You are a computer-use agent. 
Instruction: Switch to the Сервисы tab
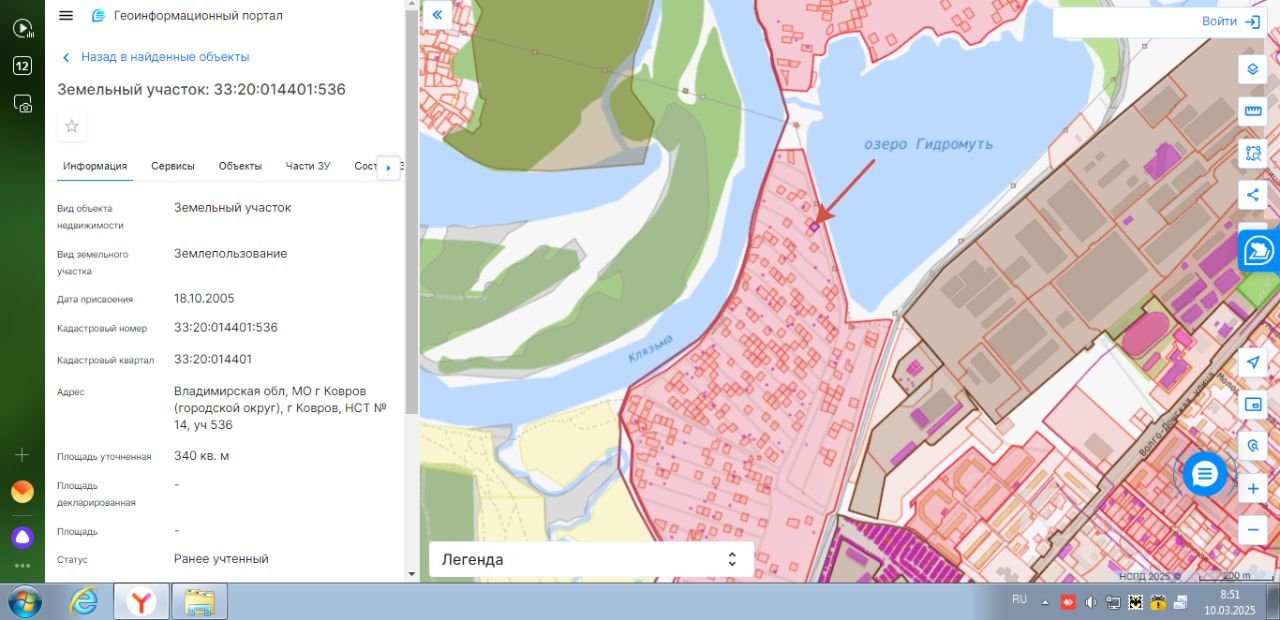[173, 166]
